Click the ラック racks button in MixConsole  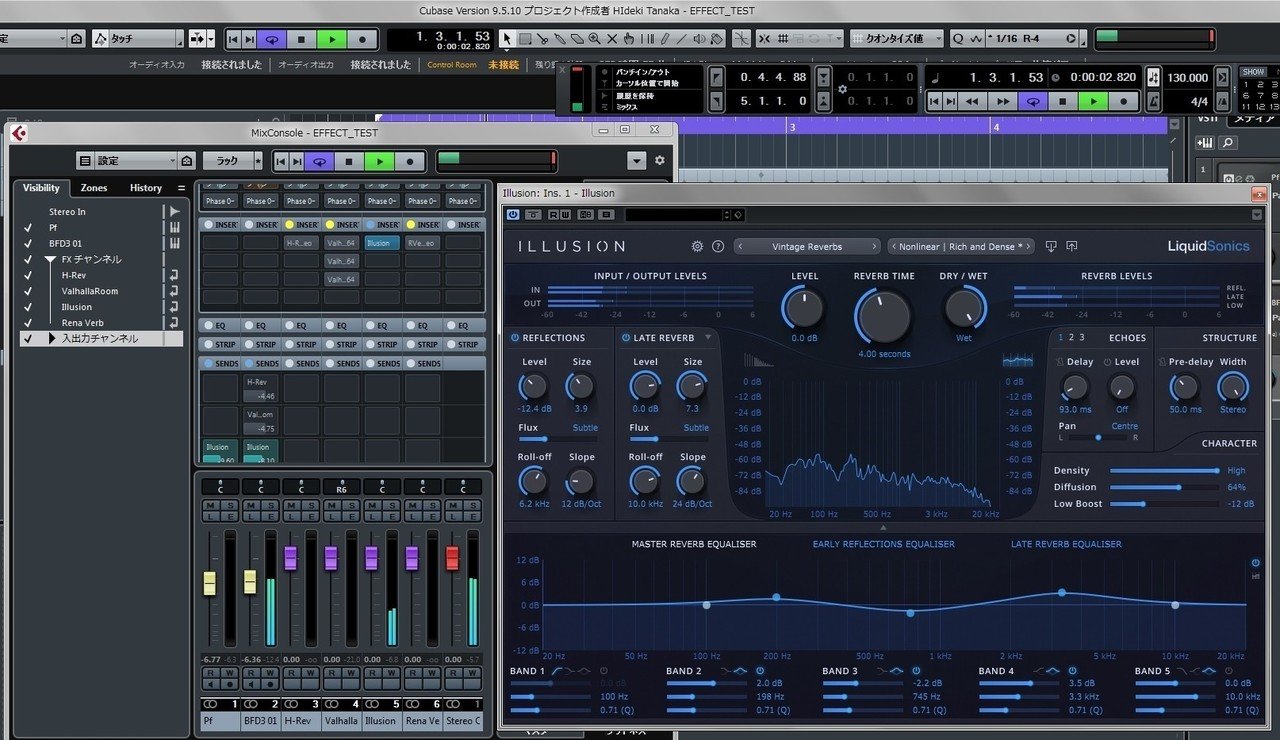click(227, 161)
